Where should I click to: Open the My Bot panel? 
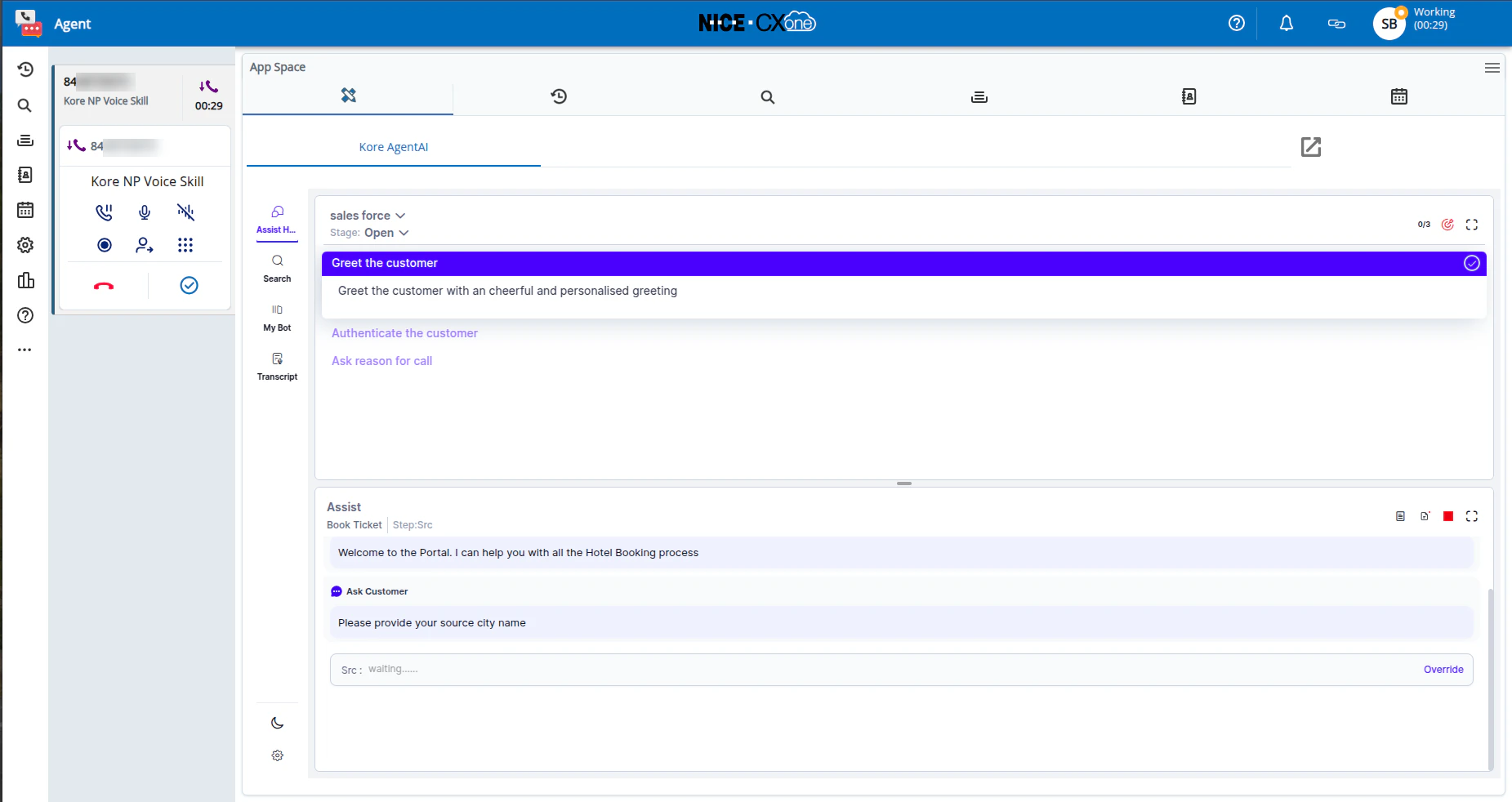pyautogui.click(x=277, y=317)
